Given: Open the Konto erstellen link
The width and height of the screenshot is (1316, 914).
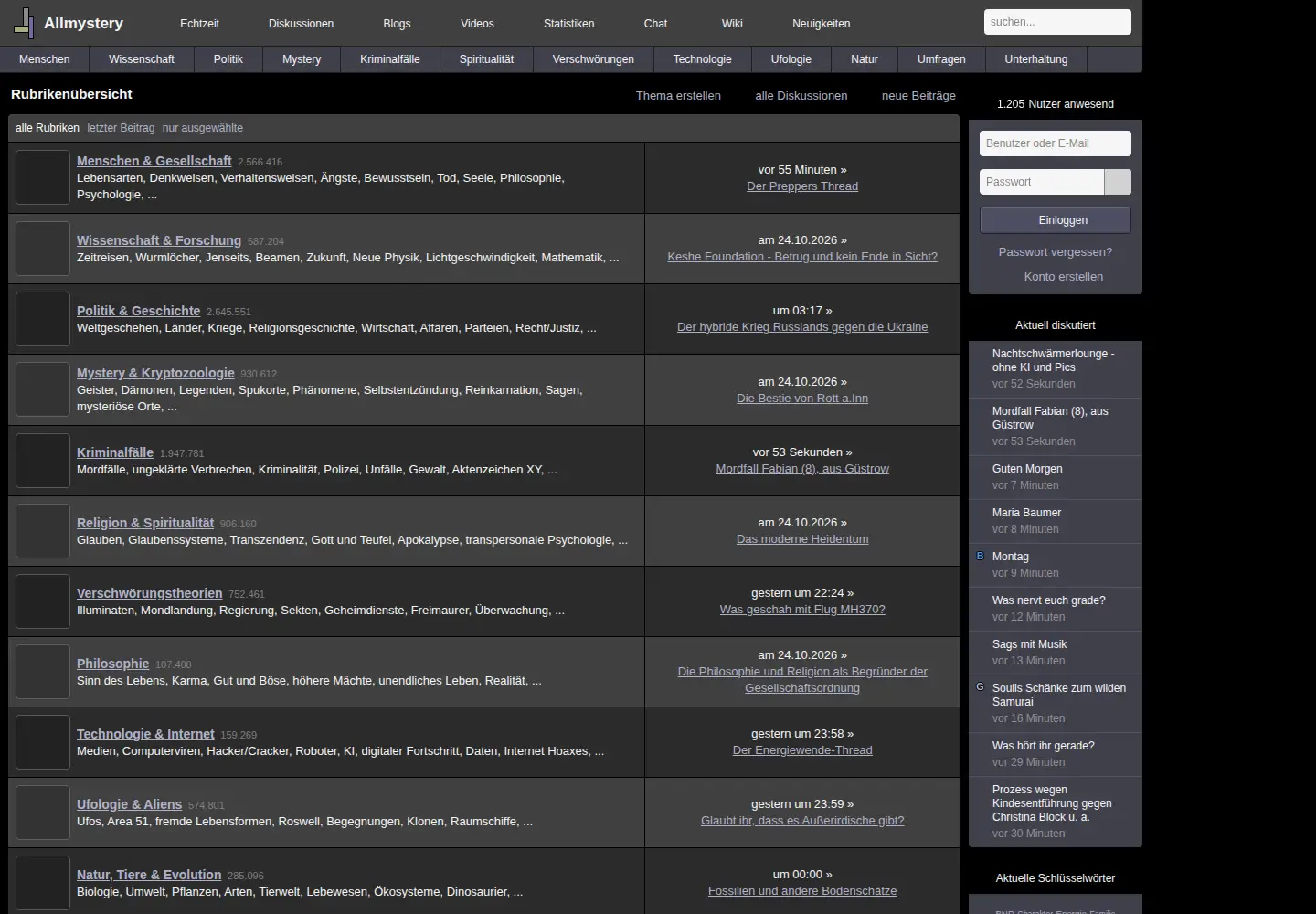Looking at the screenshot, I should point(1064,277).
